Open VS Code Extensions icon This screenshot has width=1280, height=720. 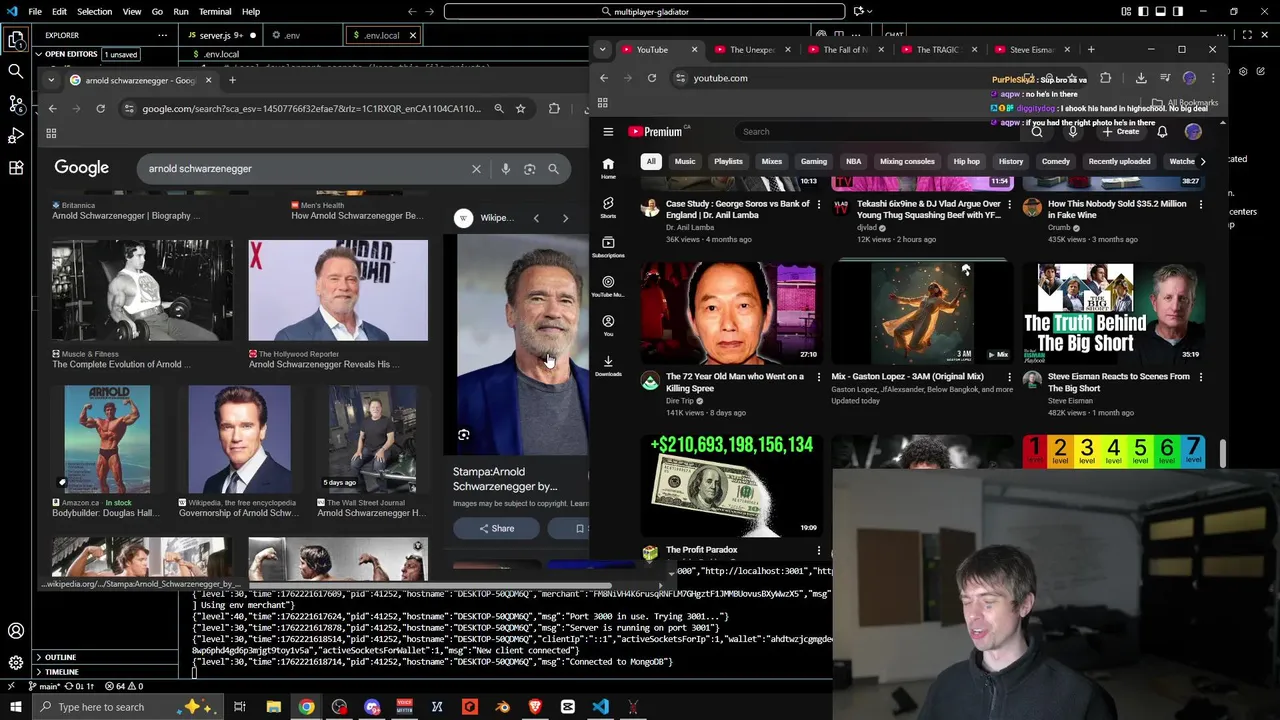coord(16,167)
